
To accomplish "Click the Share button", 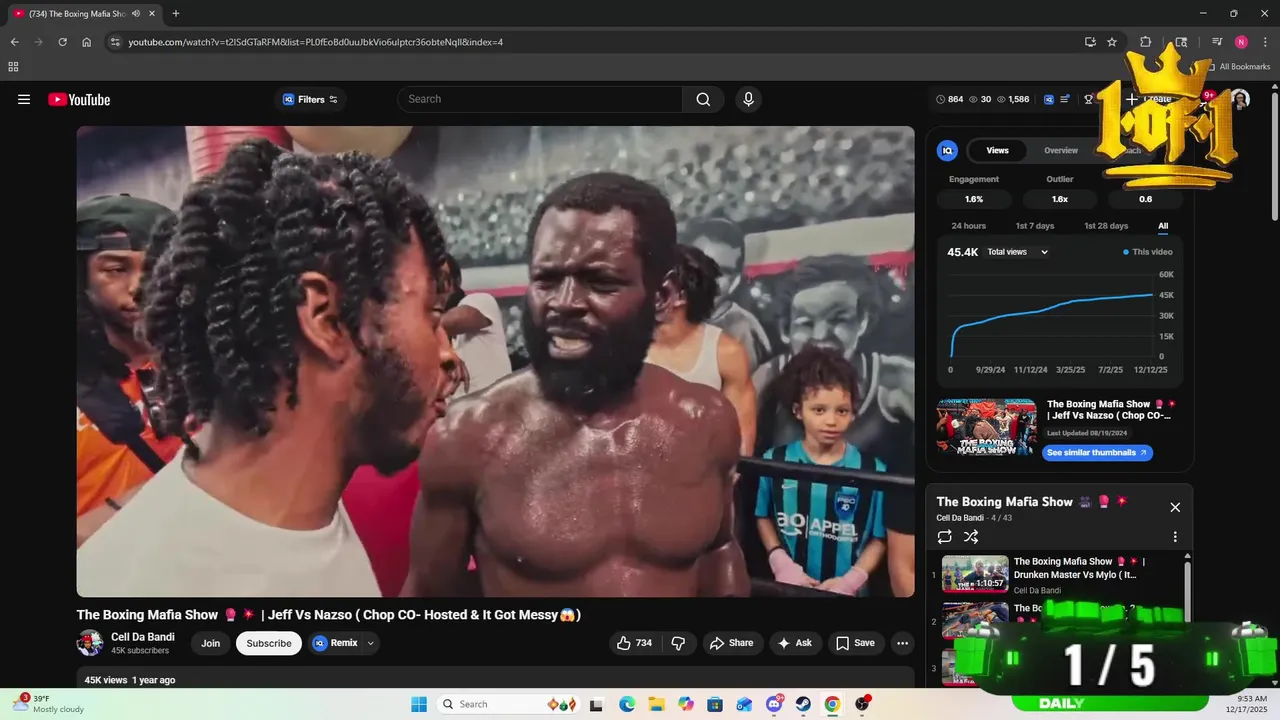I will click(732, 643).
